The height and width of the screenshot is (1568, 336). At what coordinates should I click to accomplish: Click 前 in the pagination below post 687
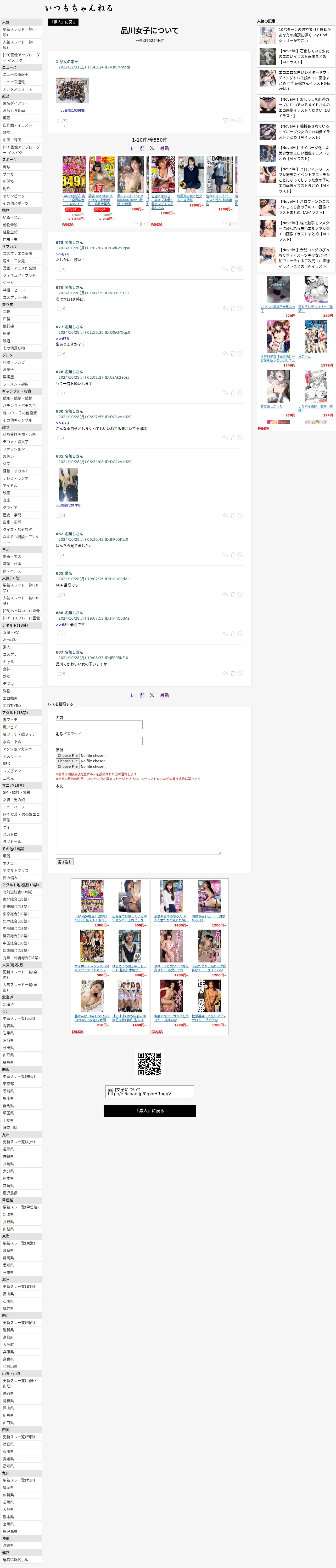click(x=142, y=695)
